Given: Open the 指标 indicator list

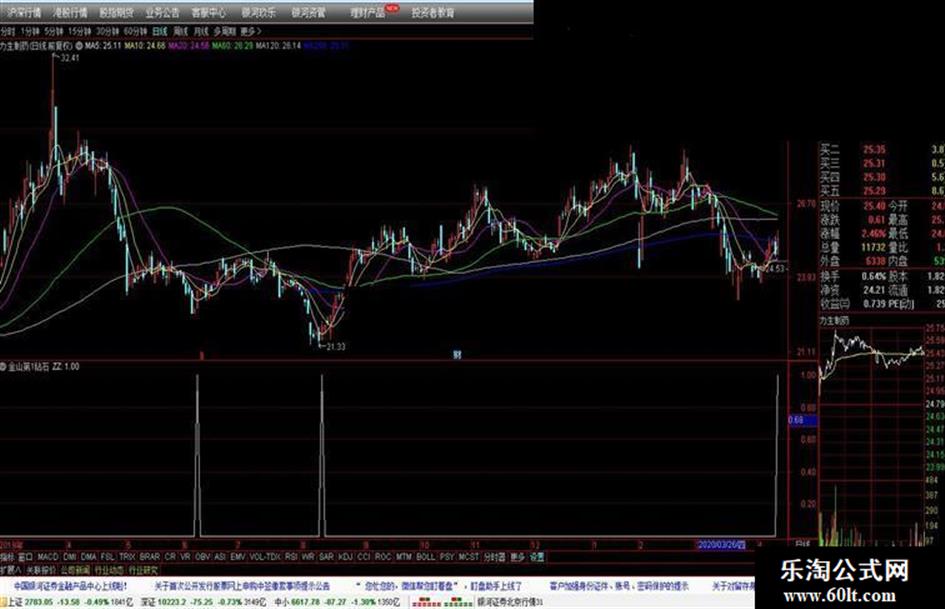Looking at the screenshot, I should tap(7, 557).
